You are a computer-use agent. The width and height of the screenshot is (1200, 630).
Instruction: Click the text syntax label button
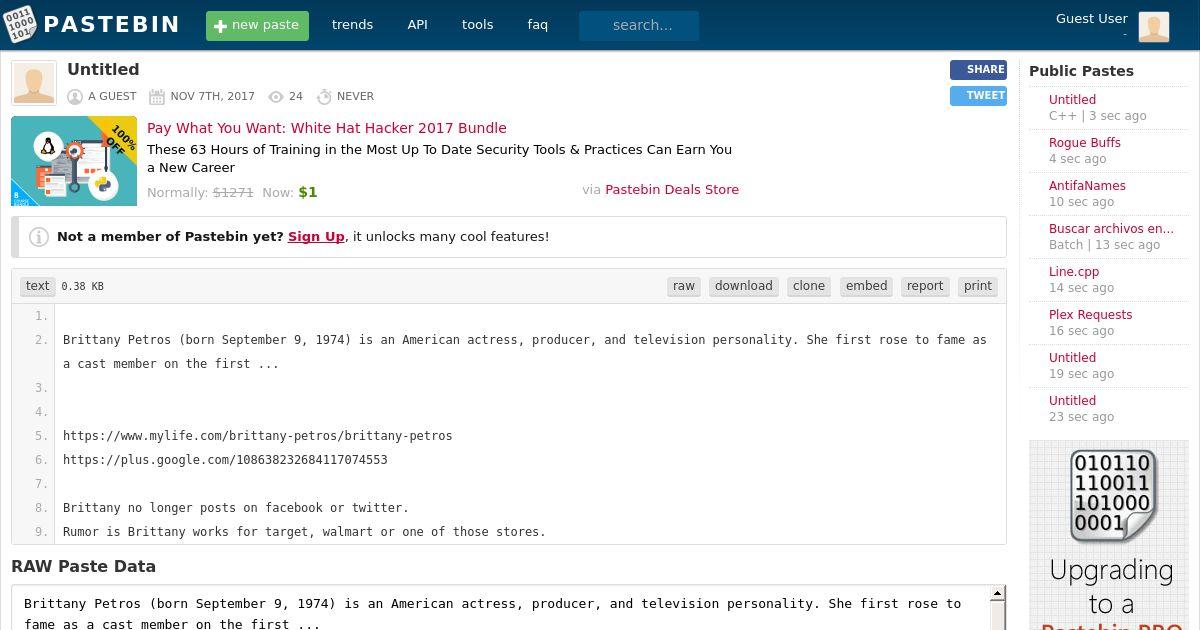38,286
